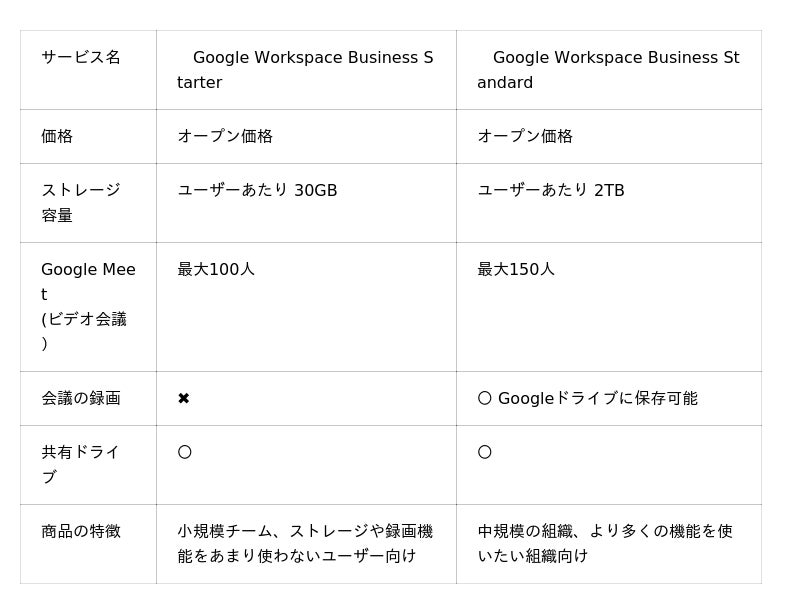Select the ストレージ容量 row label
Viewport: 800px width, 614px height.
tap(81, 202)
